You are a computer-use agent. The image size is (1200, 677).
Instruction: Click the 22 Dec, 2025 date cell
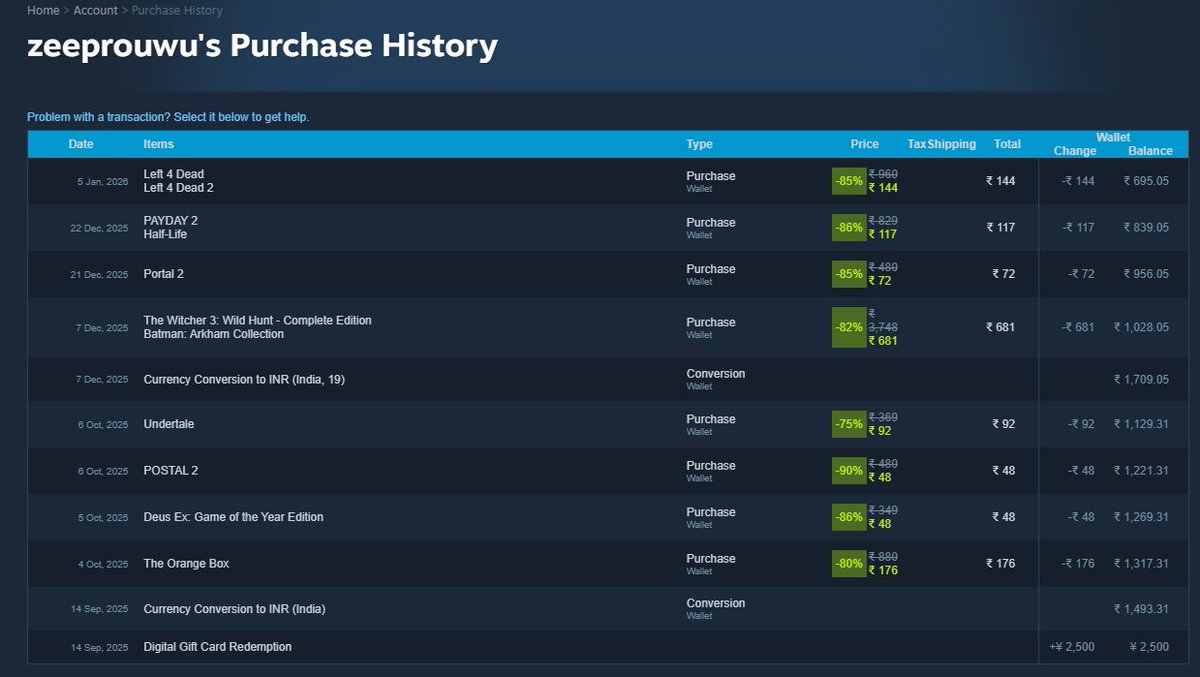(99, 228)
